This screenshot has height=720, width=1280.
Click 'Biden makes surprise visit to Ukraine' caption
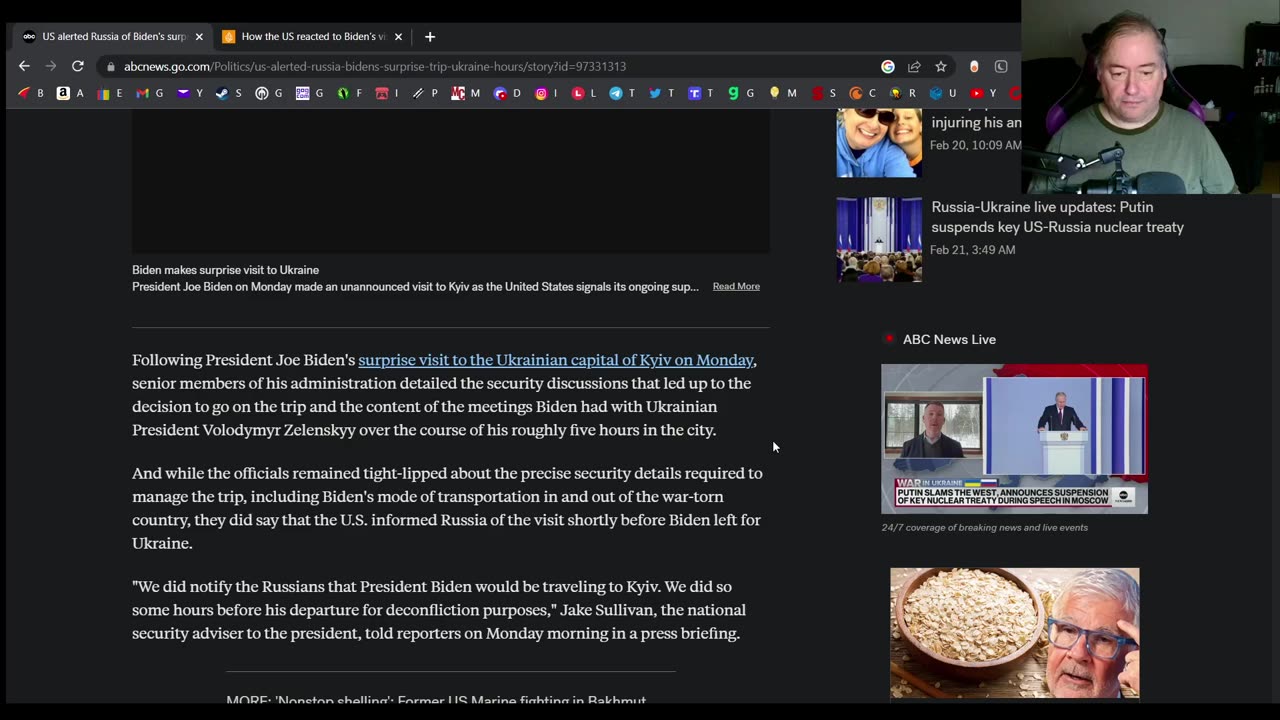(225, 270)
